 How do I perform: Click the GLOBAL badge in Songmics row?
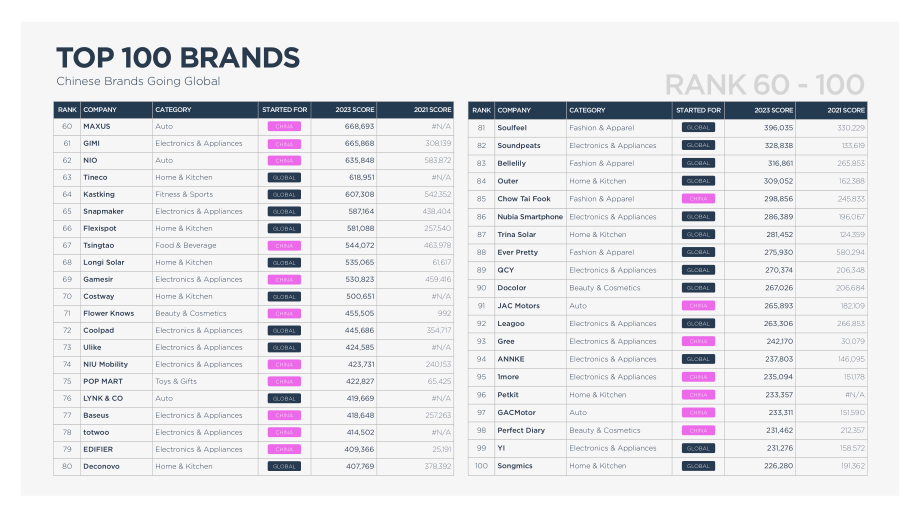698,466
